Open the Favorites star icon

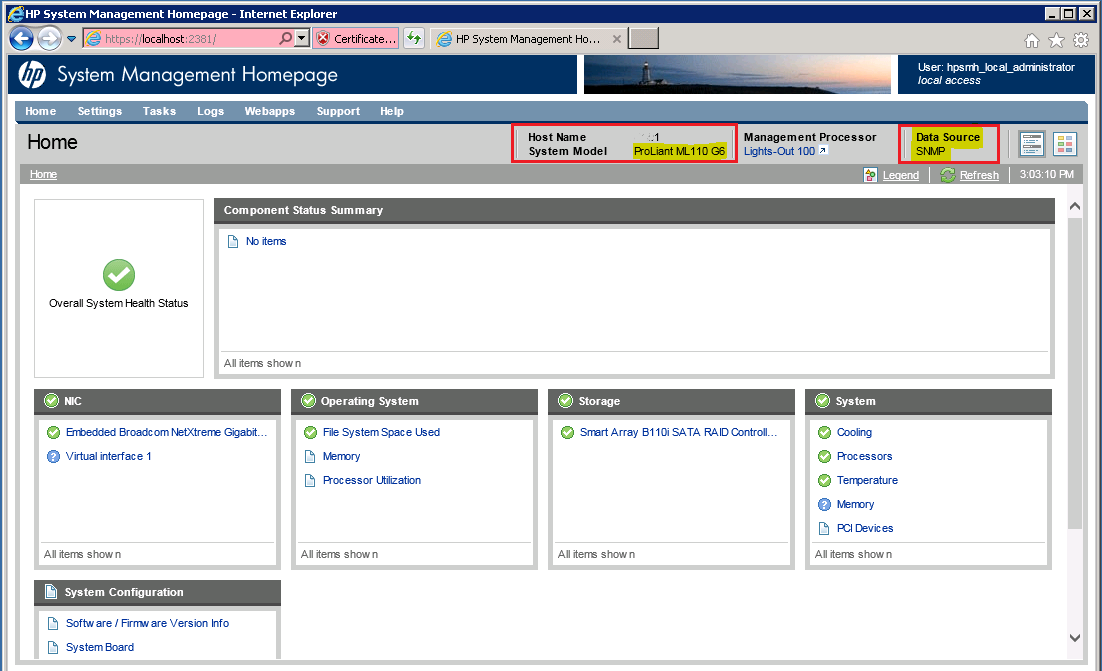click(x=1056, y=41)
